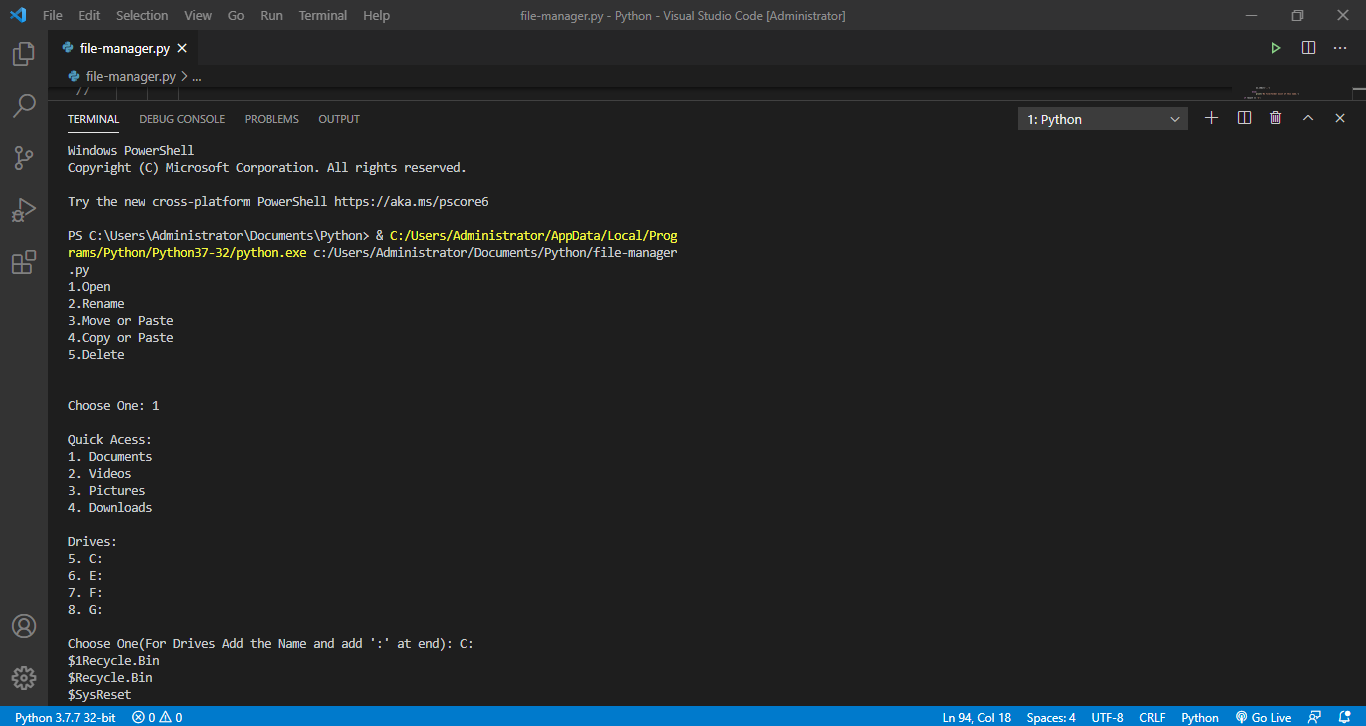Viewport: 1366px width, 726px height.
Task: Kill the terminal with the trash icon
Action: point(1275,117)
